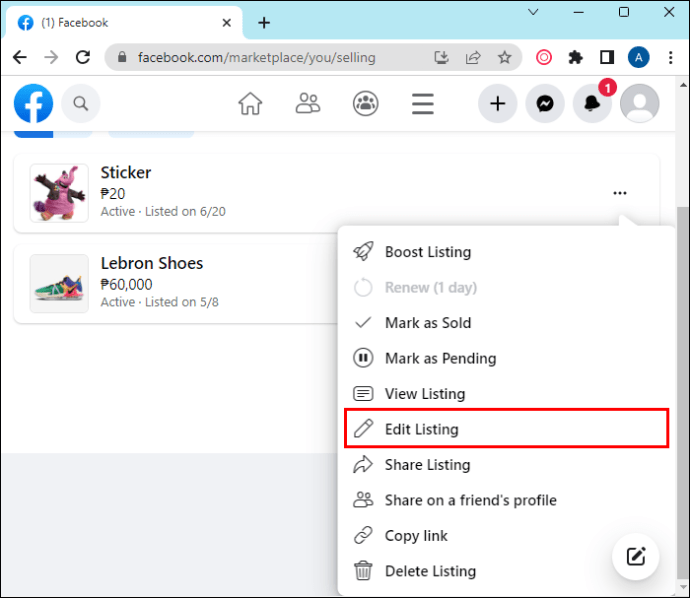
Task: Open Chrome three-dot menu
Action: pos(671,57)
